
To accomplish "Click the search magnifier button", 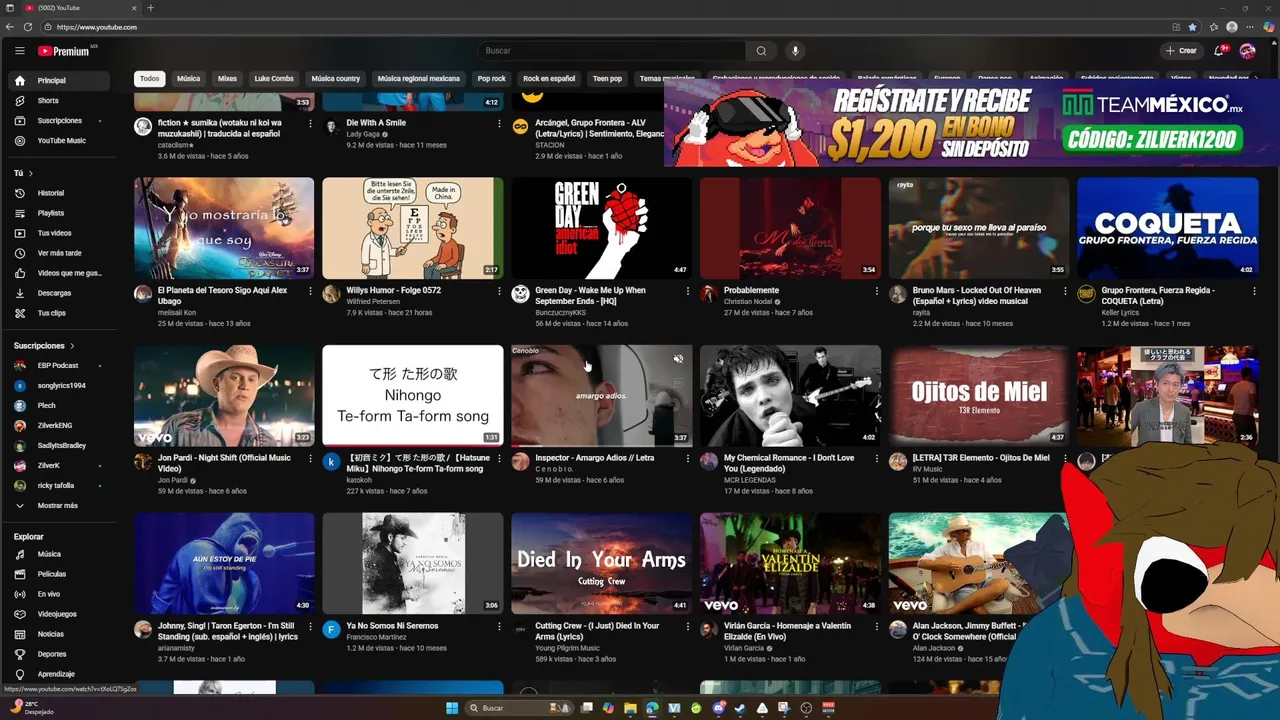I will [x=761, y=51].
